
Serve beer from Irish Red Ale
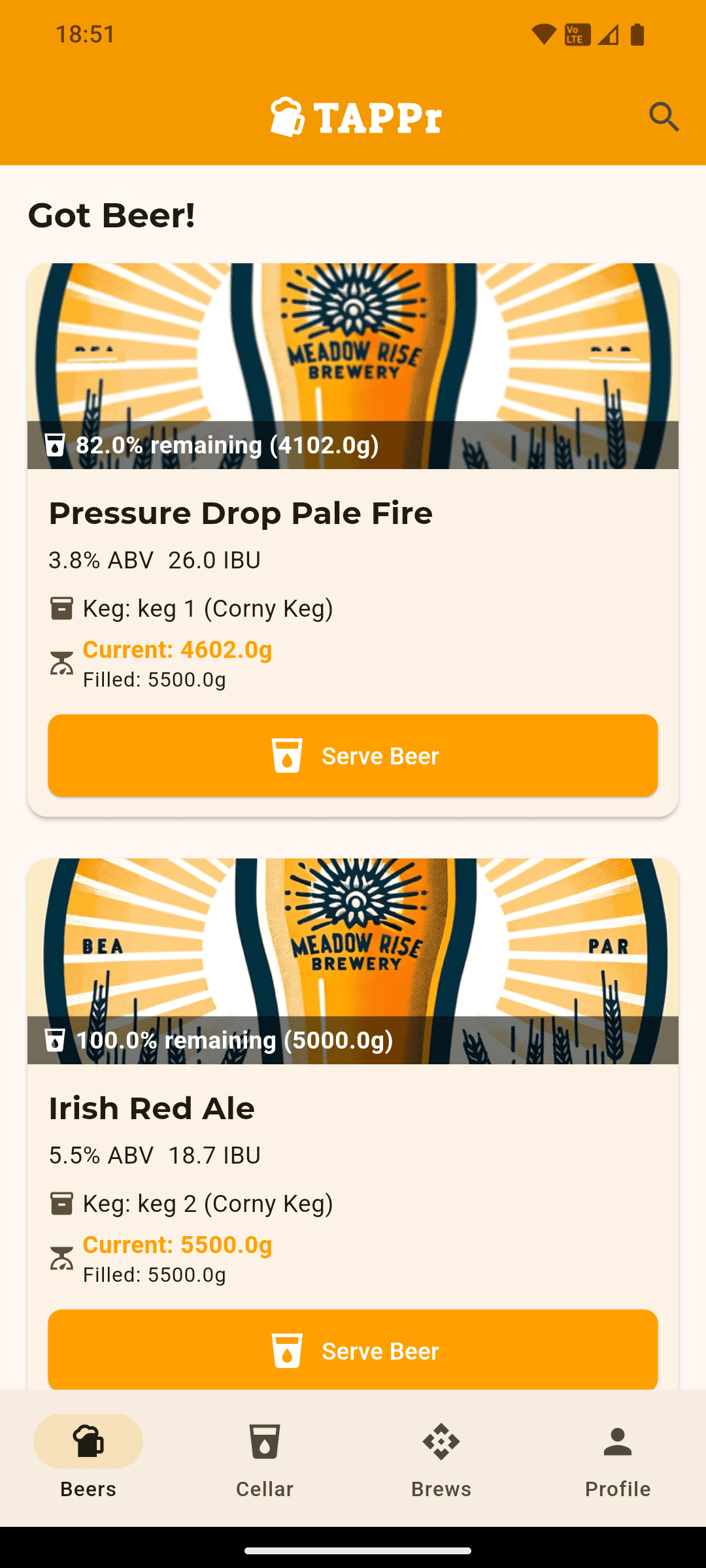pos(353,1350)
